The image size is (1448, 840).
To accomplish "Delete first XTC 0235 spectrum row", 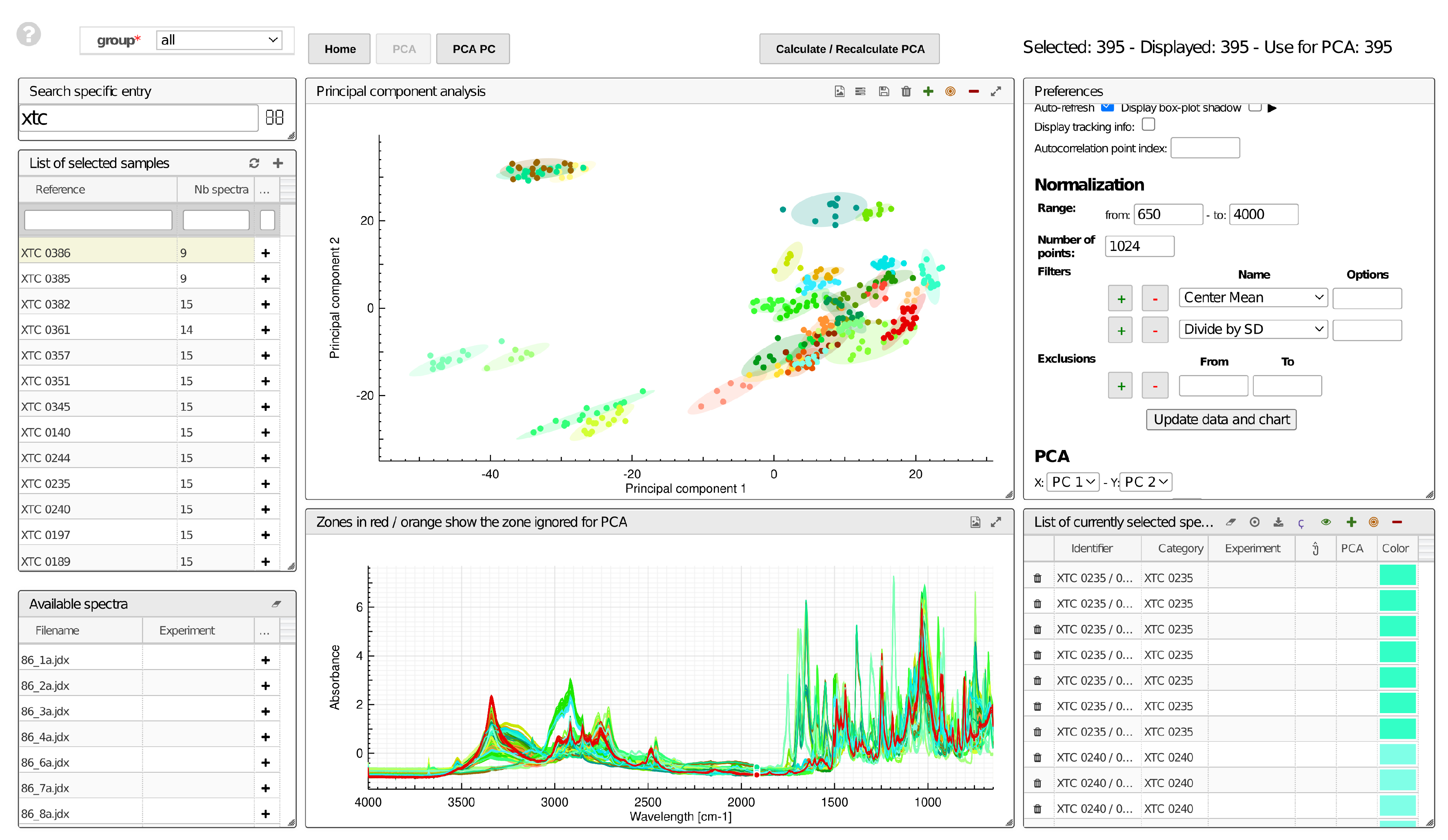I will [1037, 578].
